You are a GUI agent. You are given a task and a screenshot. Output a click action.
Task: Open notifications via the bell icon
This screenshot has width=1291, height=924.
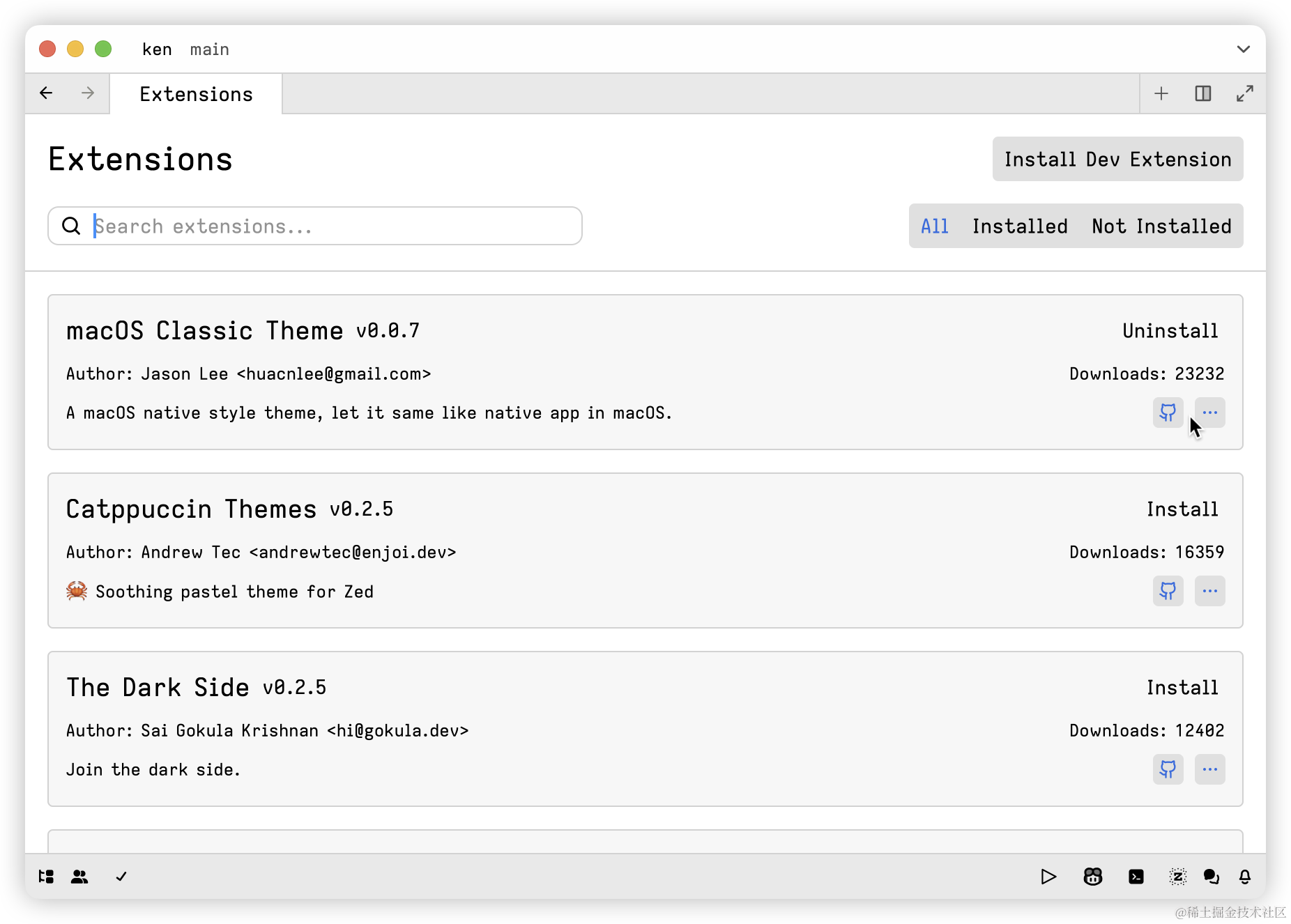(1245, 877)
